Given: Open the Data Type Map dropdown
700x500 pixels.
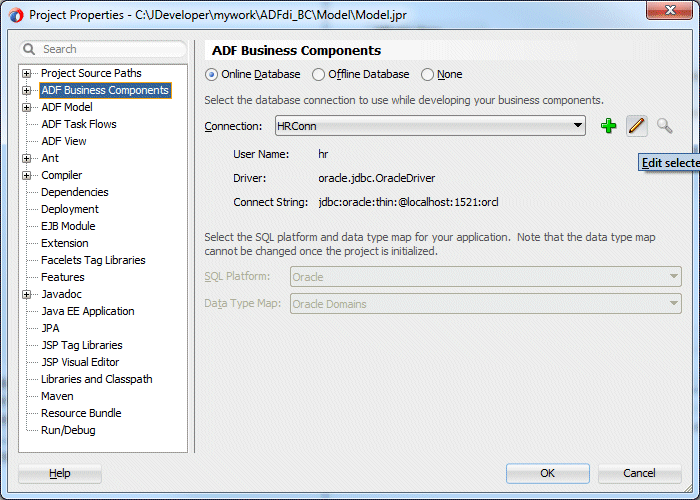Looking at the screenshot, I should point(486,304).
